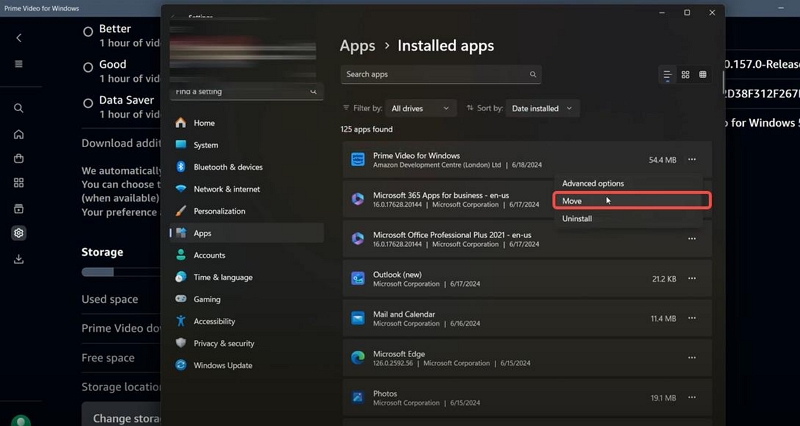Click the Find a setting search box
This screenshot has width=800, height=426.
[x=246, y=92]
